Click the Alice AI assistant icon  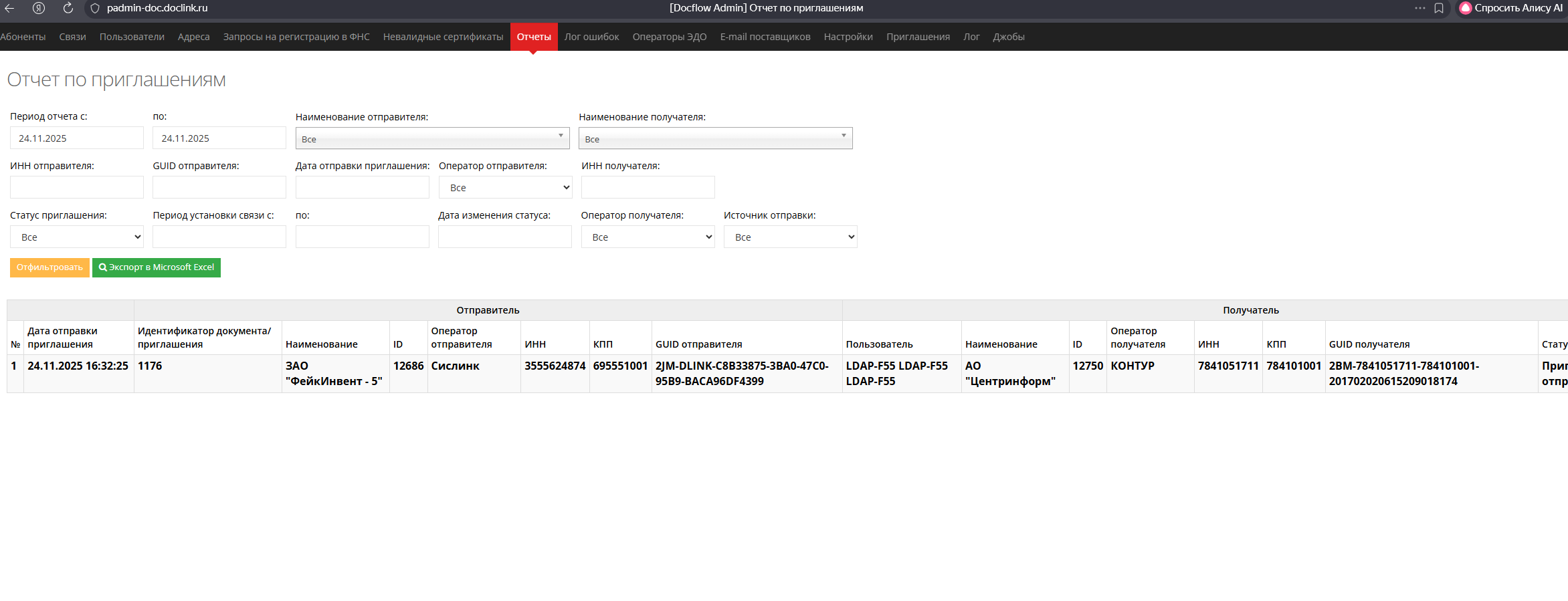tap(1466, 8)
